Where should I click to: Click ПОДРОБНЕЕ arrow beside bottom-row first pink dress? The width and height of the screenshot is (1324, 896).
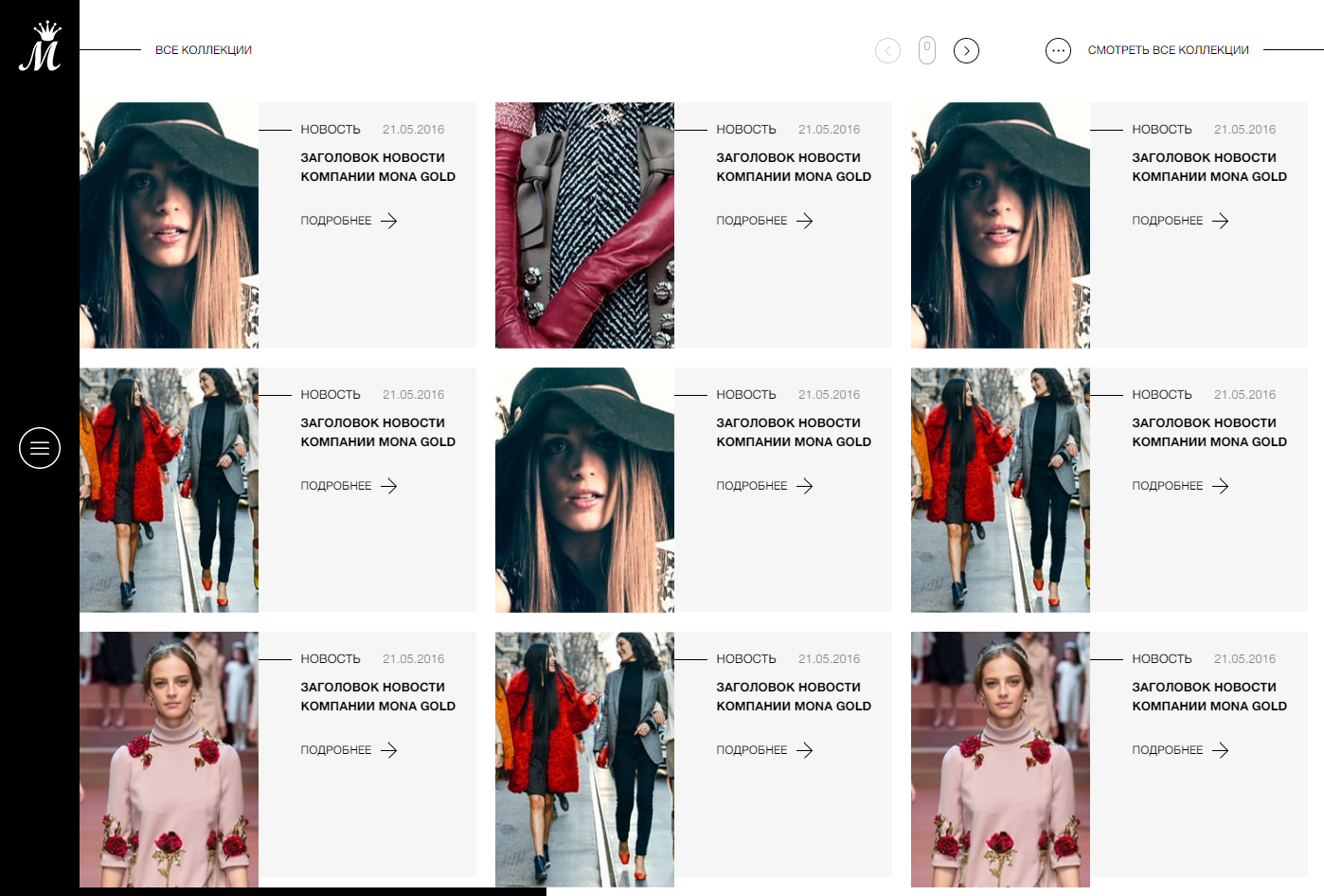click(389, 750)
